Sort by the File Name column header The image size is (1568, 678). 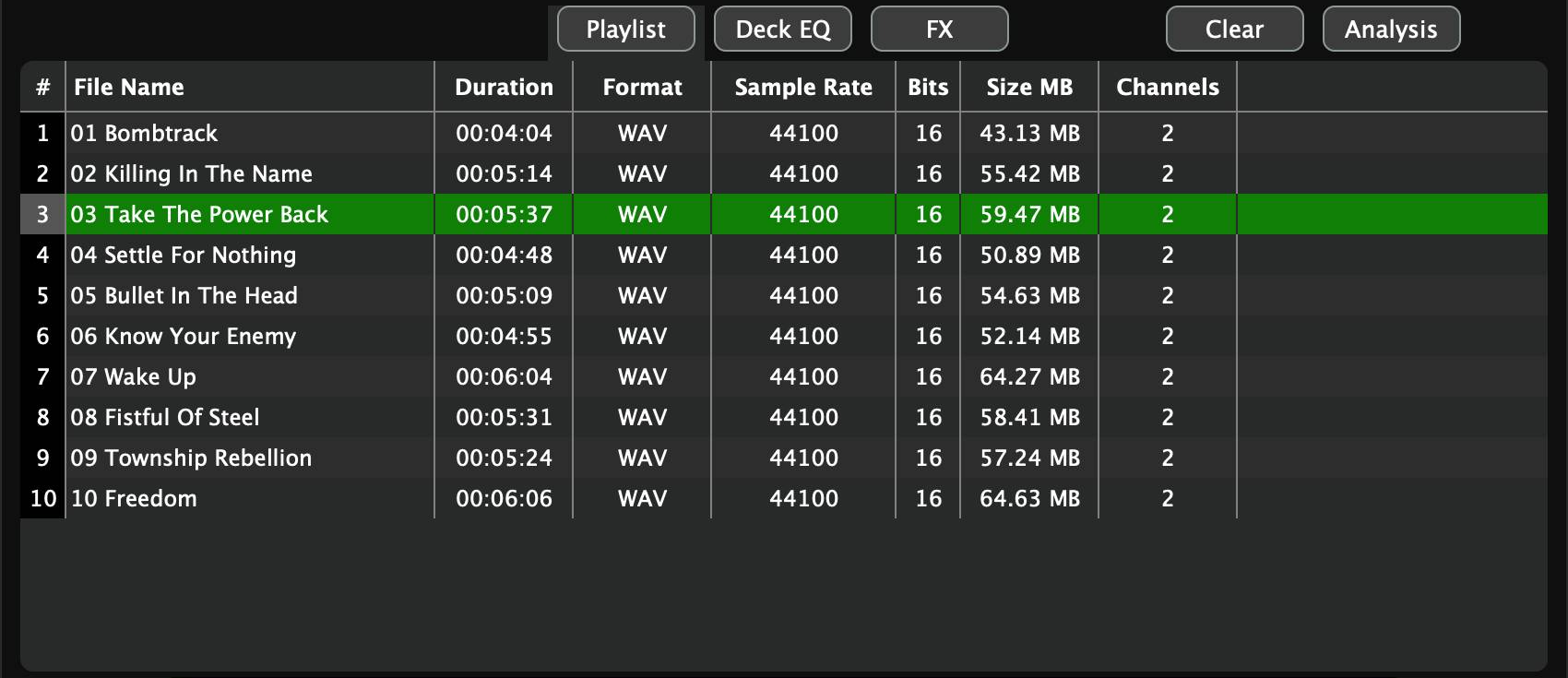(250, 87)
